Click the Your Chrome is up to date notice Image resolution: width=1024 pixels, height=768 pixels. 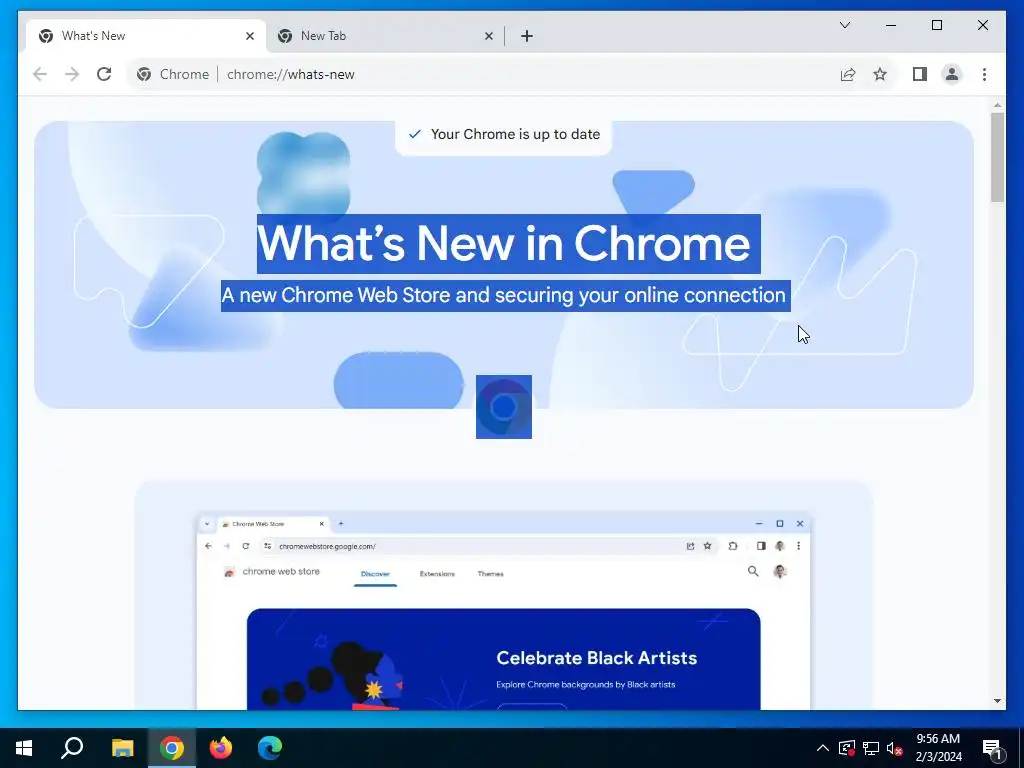click(x=504, y=135)
